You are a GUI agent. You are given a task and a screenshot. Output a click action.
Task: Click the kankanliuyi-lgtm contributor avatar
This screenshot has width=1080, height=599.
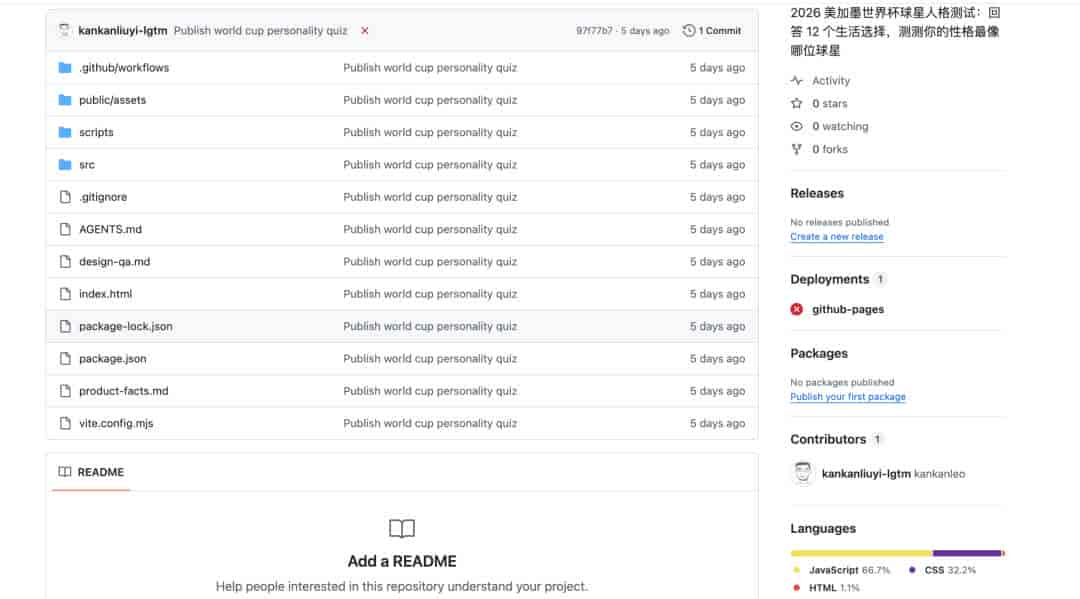pos(802,473)
